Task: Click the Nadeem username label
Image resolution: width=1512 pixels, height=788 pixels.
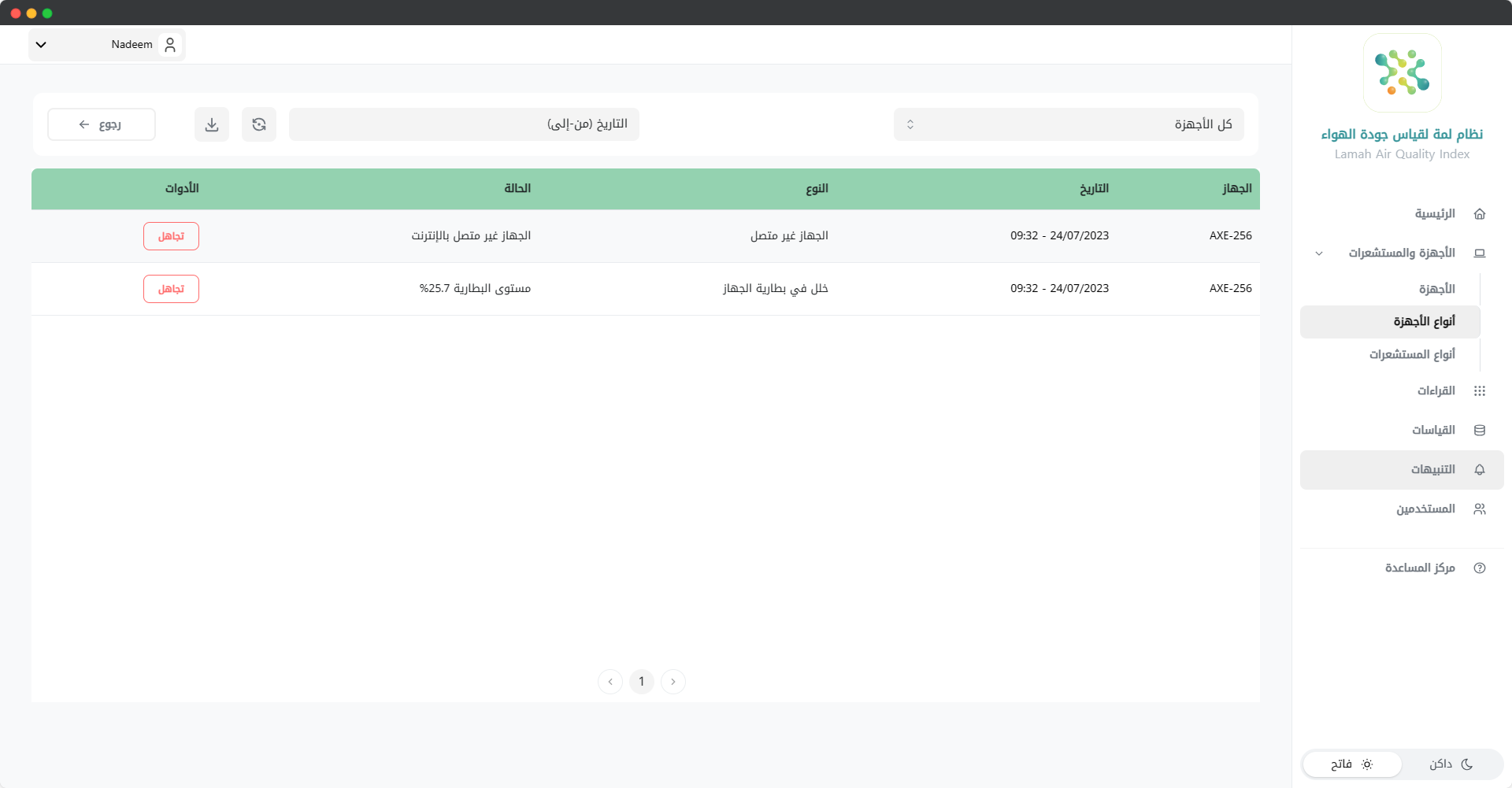Action: (132, 45)
